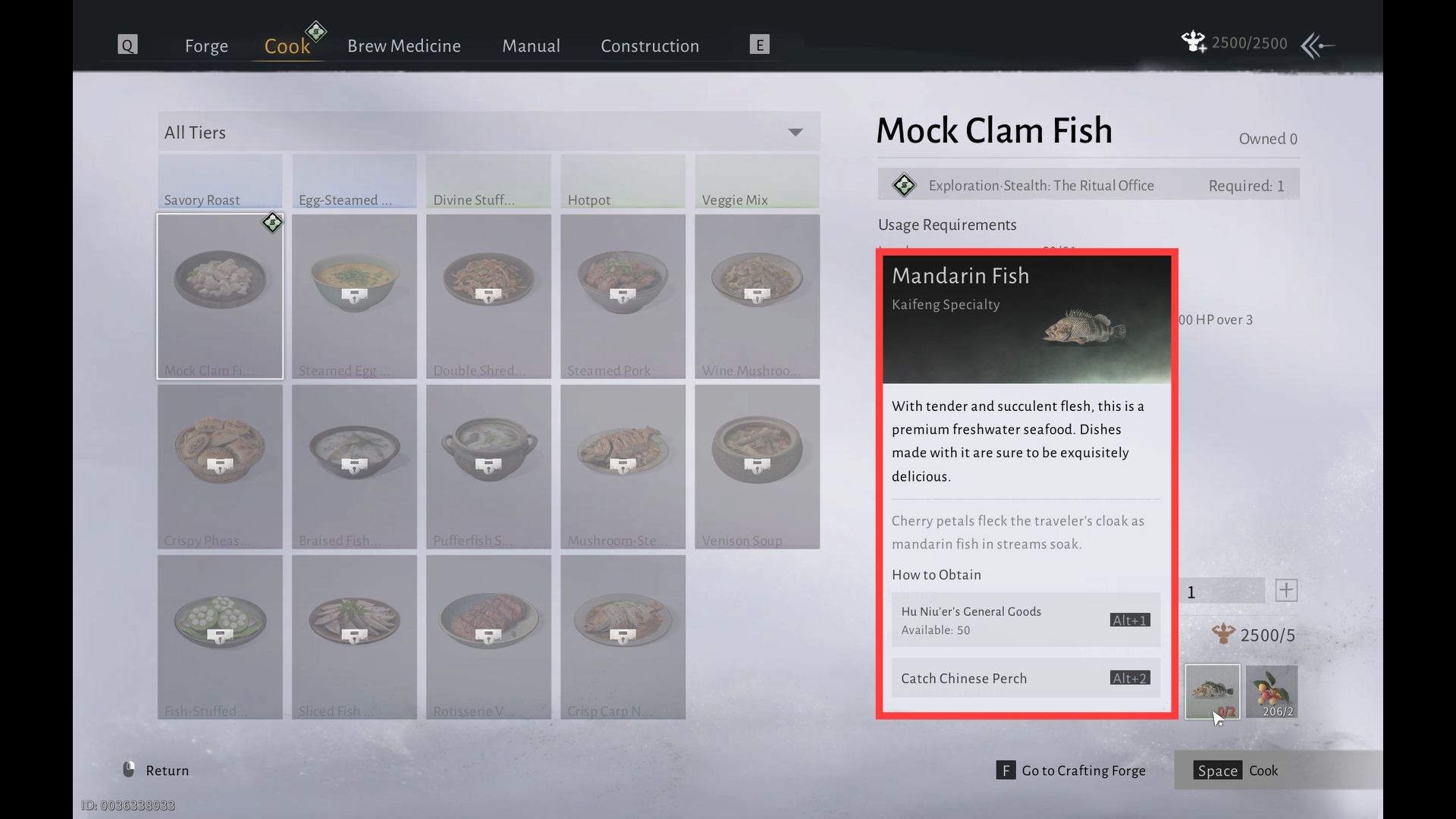Open the All Tiers dropdown
1456x819 pixels.
tap(488, 132)
